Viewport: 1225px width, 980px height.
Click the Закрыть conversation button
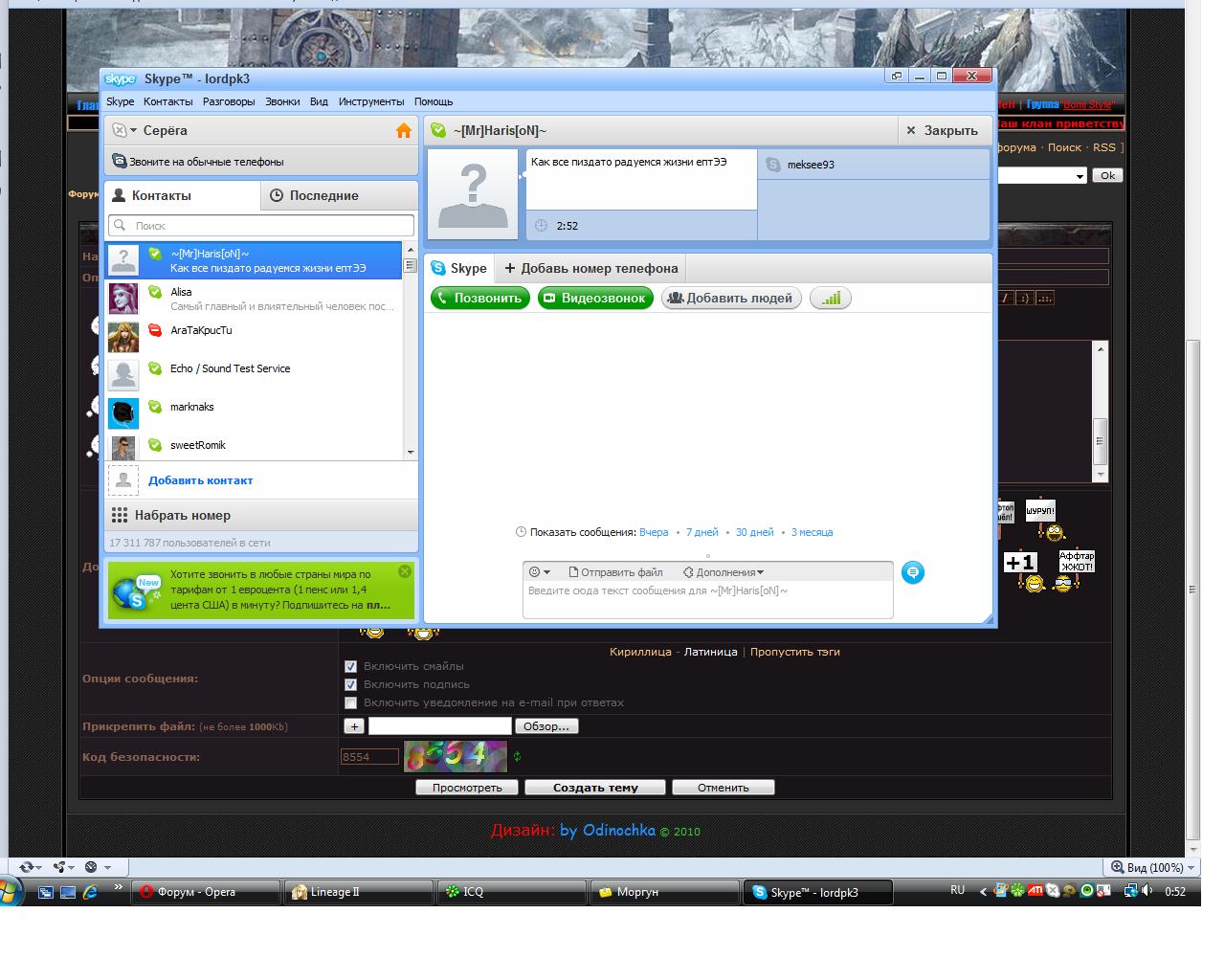pos(942,130)
